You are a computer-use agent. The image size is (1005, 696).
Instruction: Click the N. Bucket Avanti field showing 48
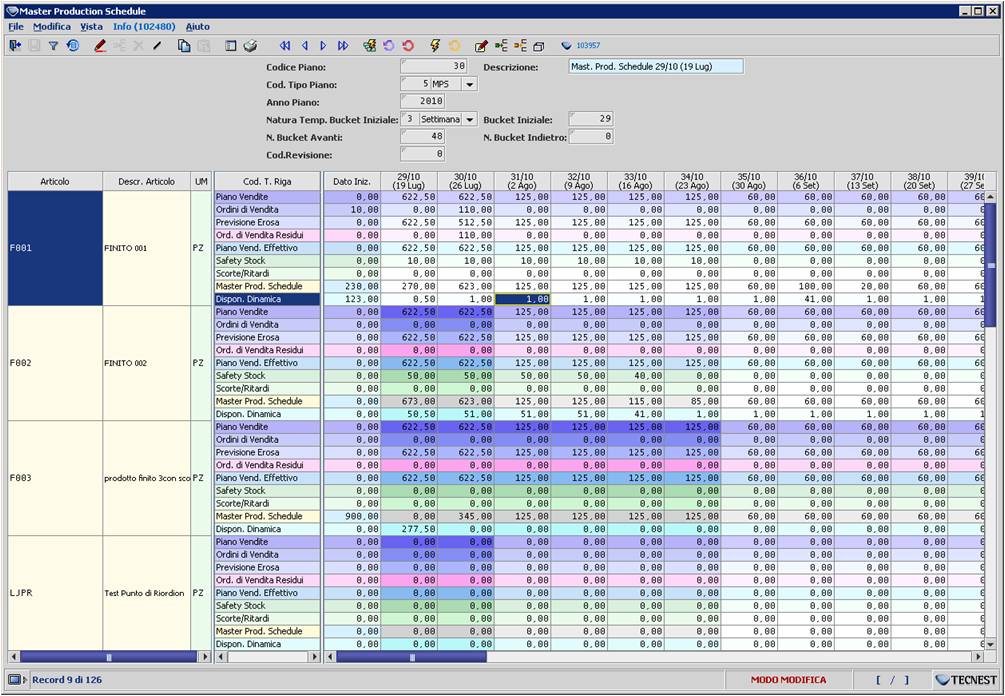coord(423,137)
